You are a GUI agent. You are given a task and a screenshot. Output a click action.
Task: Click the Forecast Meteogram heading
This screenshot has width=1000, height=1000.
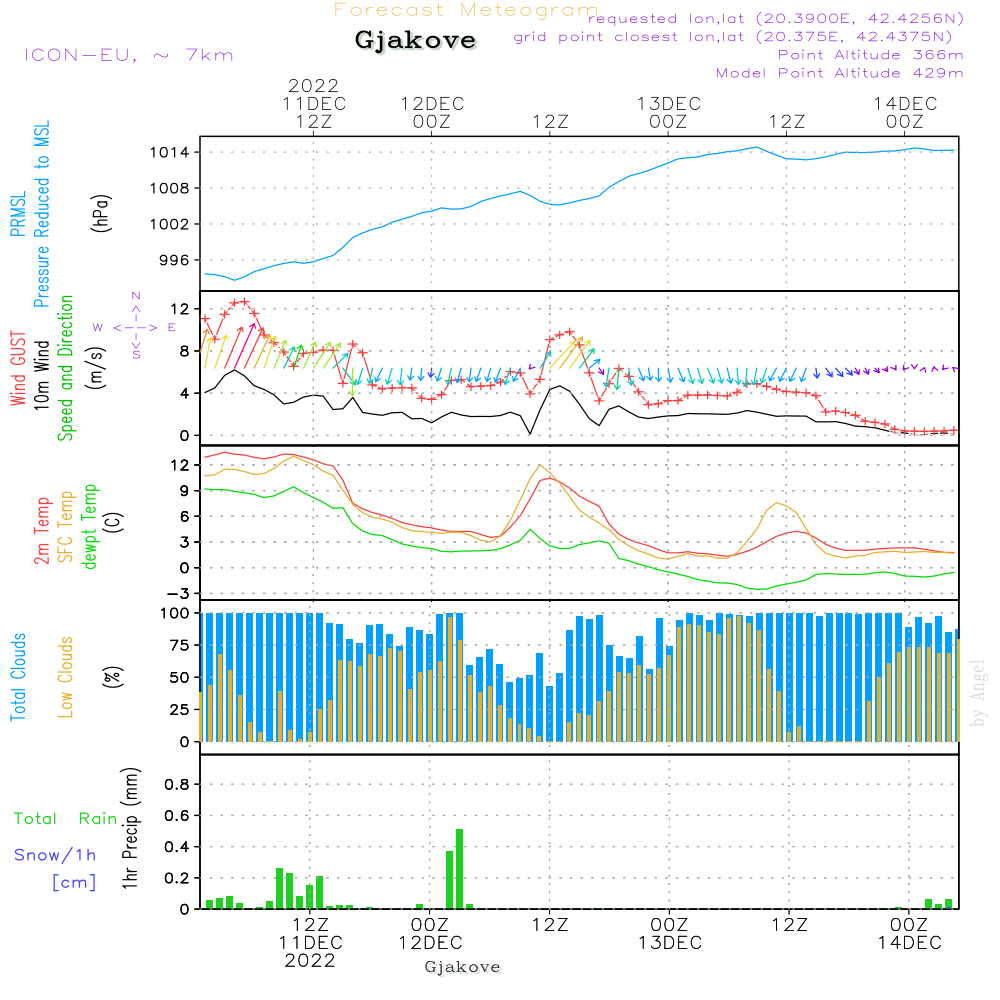[x=466, y=10]
